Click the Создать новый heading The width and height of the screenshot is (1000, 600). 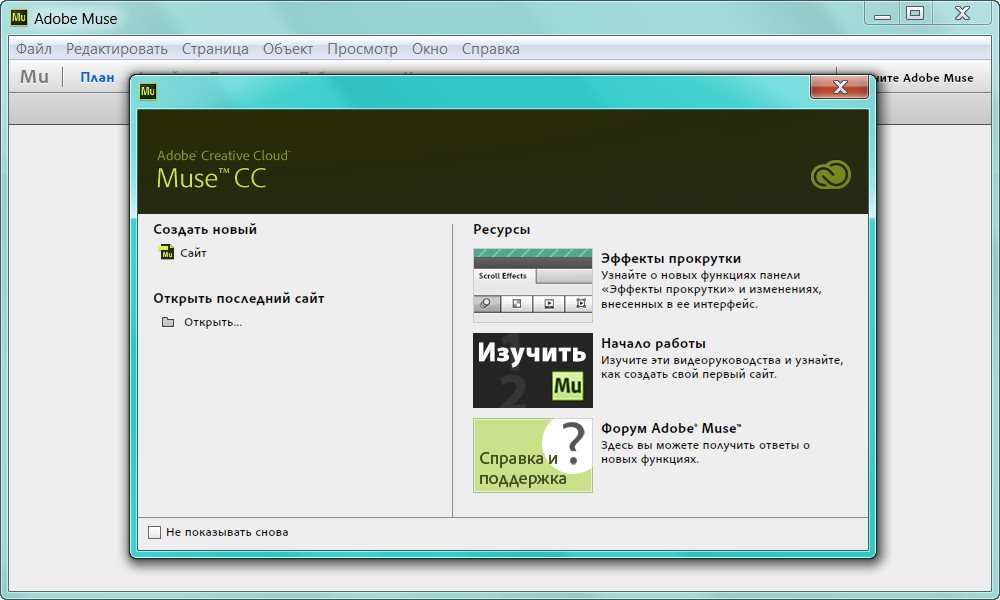click(x=205, y=229)
